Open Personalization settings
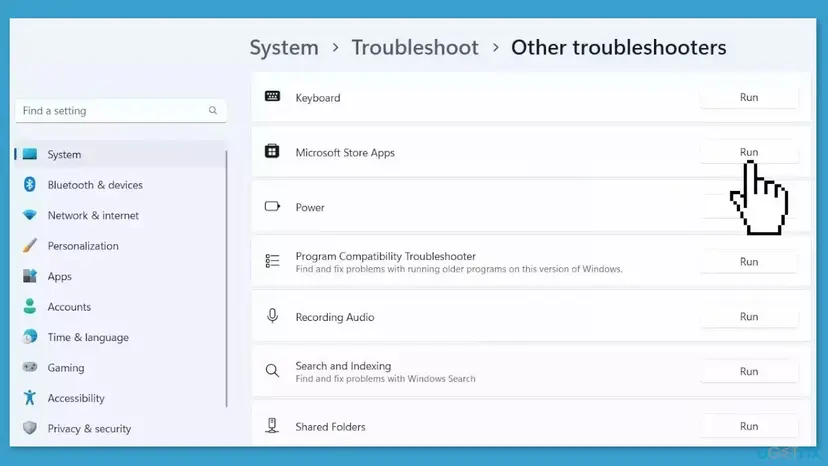Image resolution: width=828 pixels, height=466 pixels. pyautogui.click(x=120, y=246)
